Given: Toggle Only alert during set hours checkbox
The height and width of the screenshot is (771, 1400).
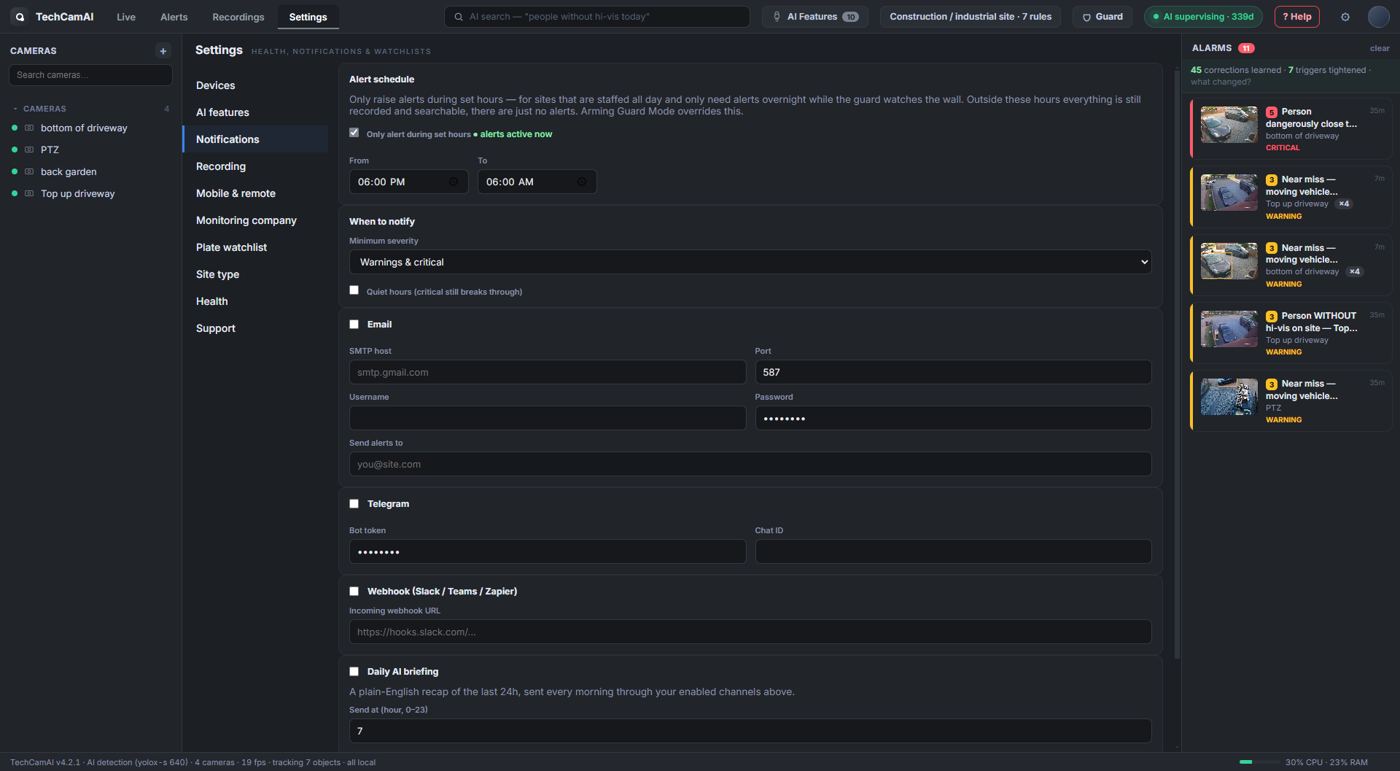Looking at the screenshot, I should [354, 133].
